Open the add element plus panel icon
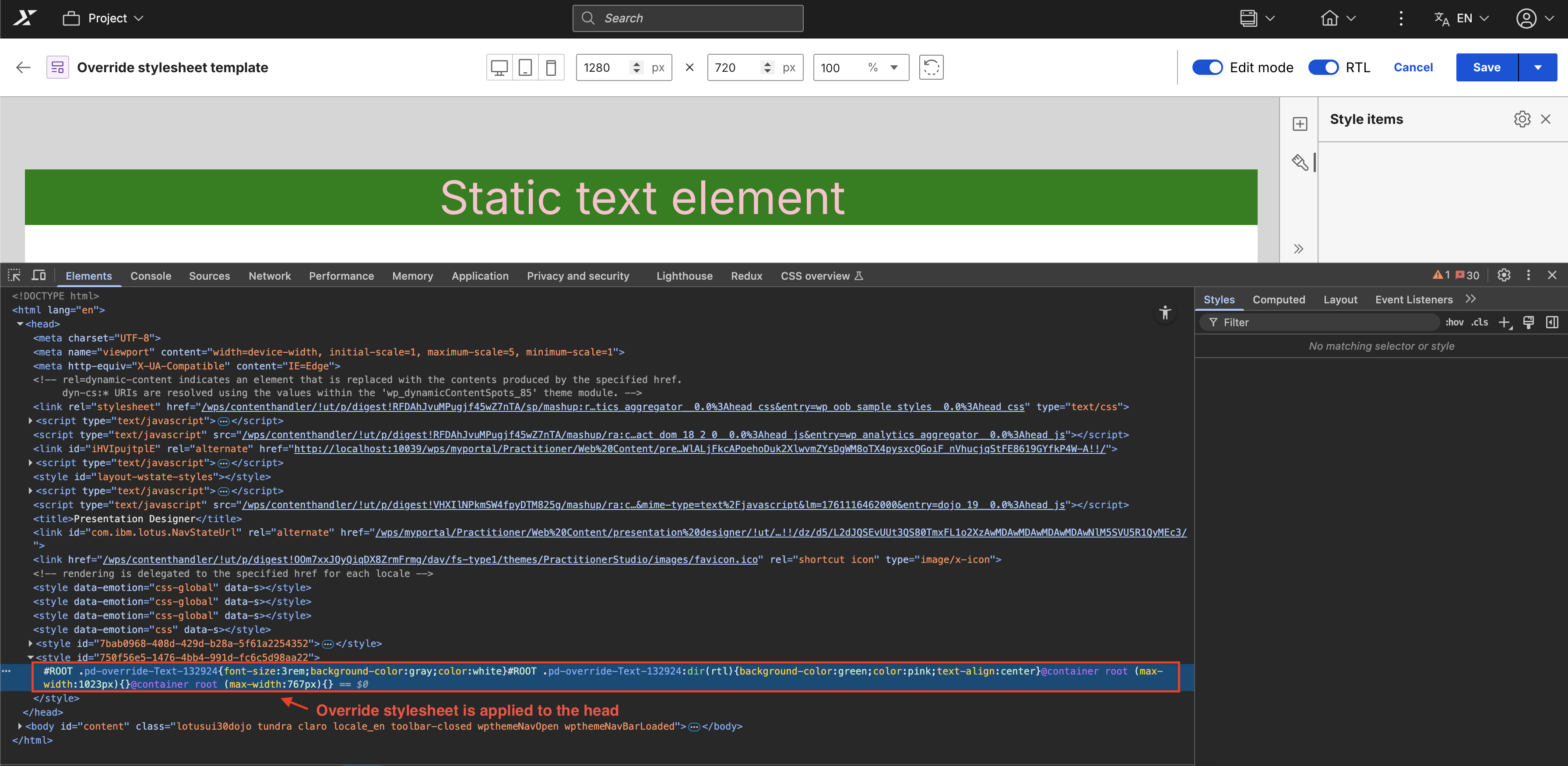This screenshot has width=1568, height=766. [x=1300, y=124]
